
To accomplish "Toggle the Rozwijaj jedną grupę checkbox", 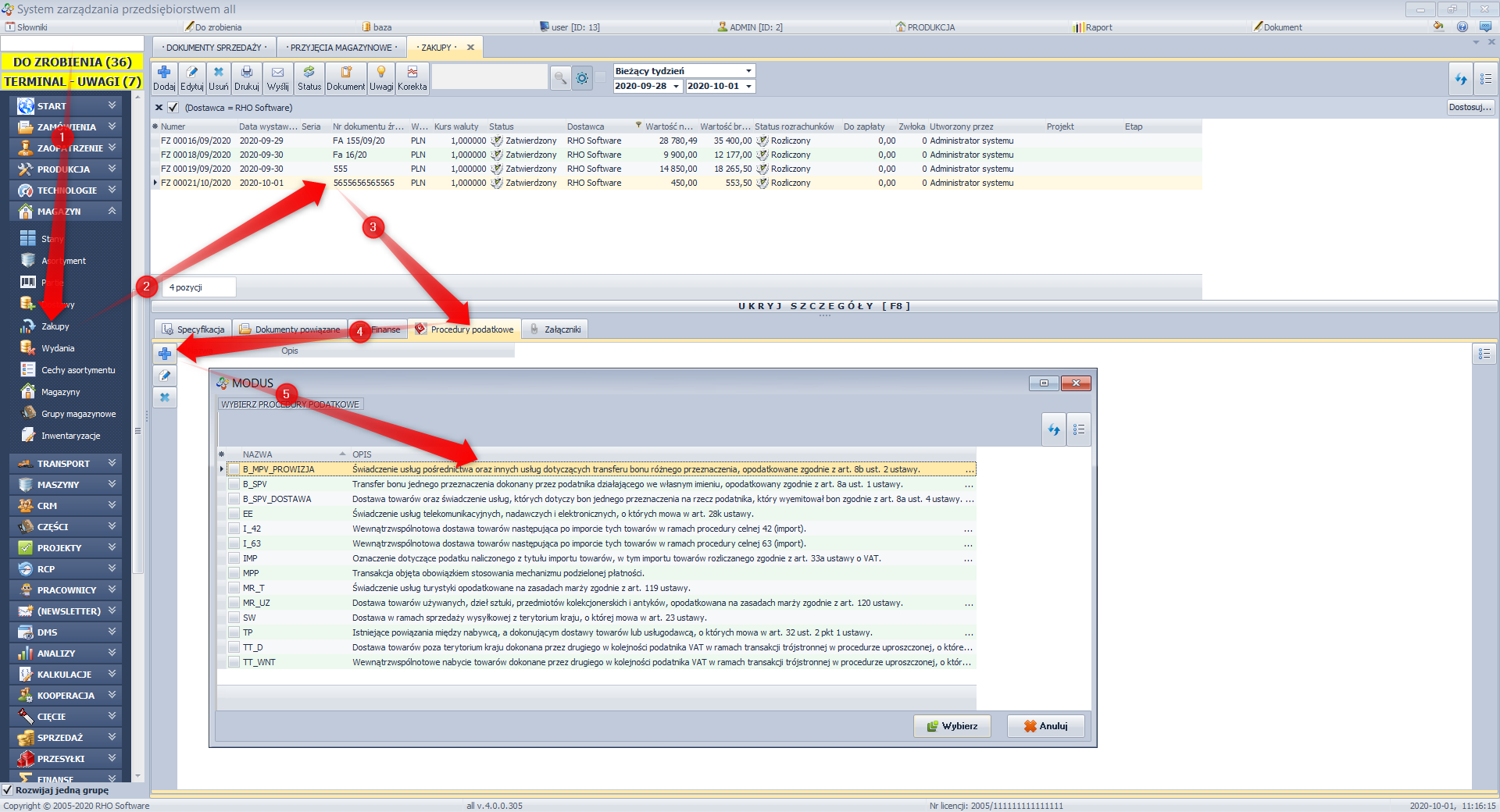I will coord(8,790).
